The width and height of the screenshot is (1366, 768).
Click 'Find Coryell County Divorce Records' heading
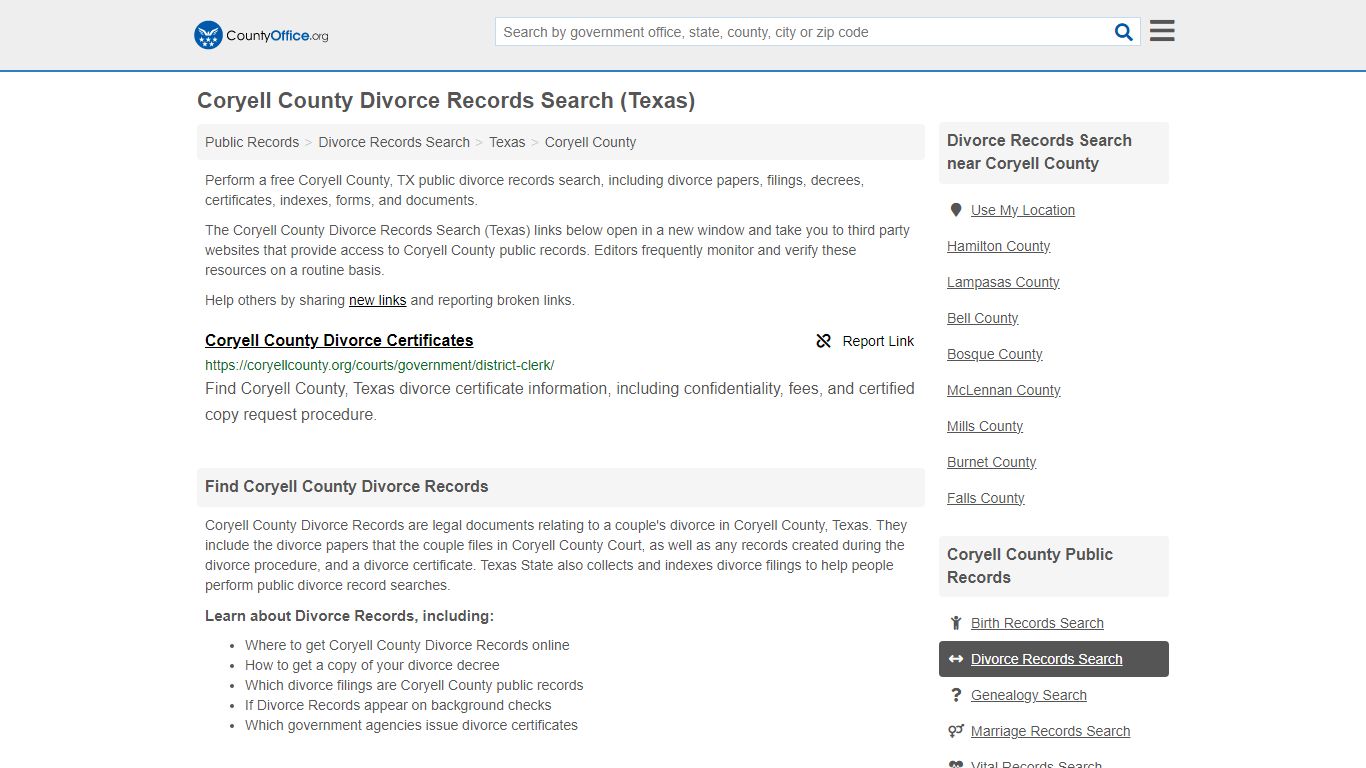(x=347, y=487)
